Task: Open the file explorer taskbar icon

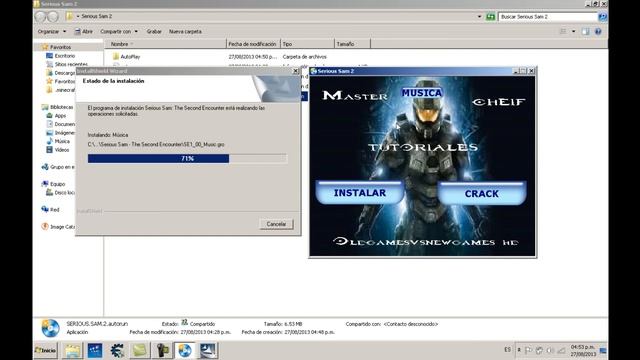Action: (72, 351)
